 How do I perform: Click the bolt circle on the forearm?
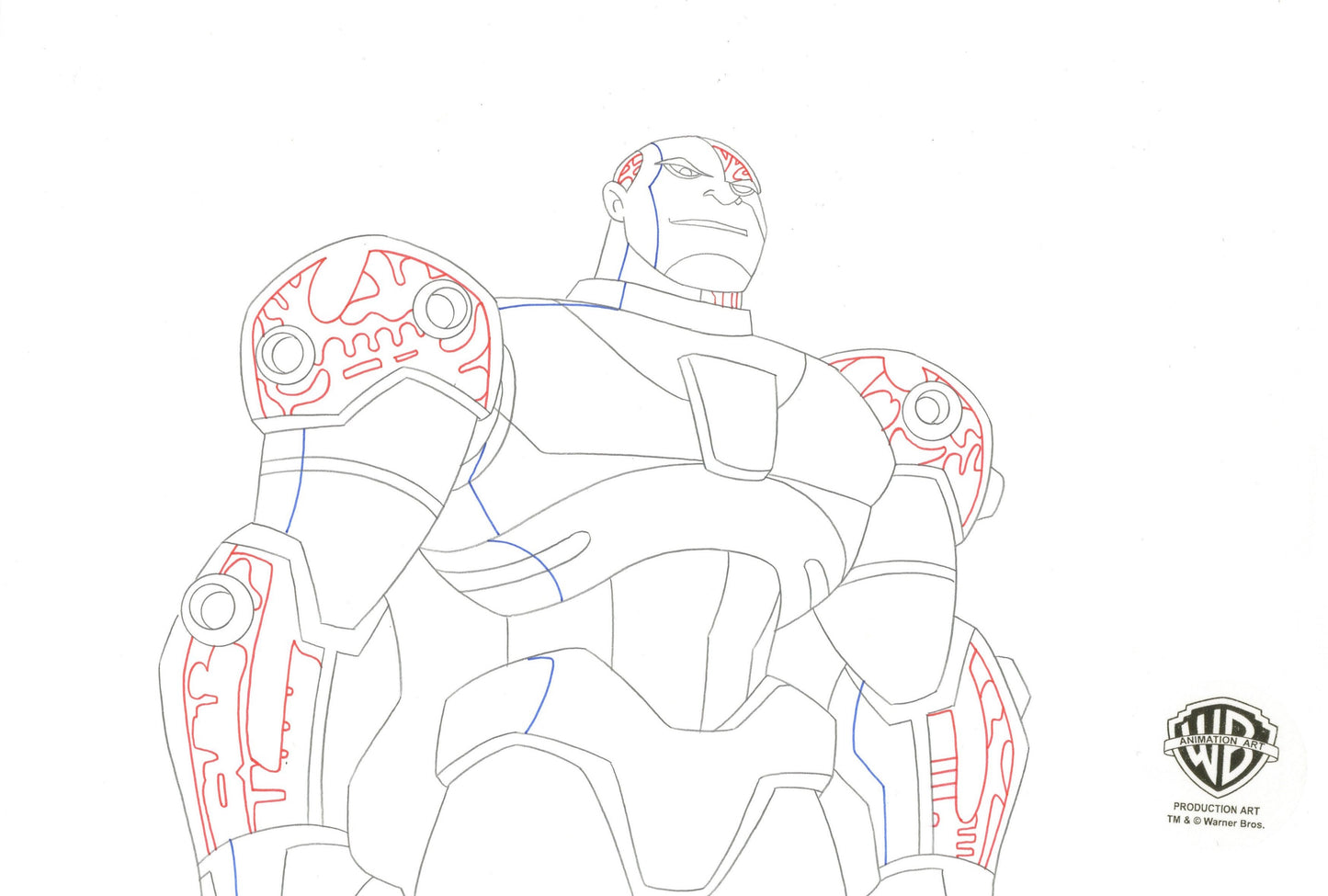(x=215, y=605)
